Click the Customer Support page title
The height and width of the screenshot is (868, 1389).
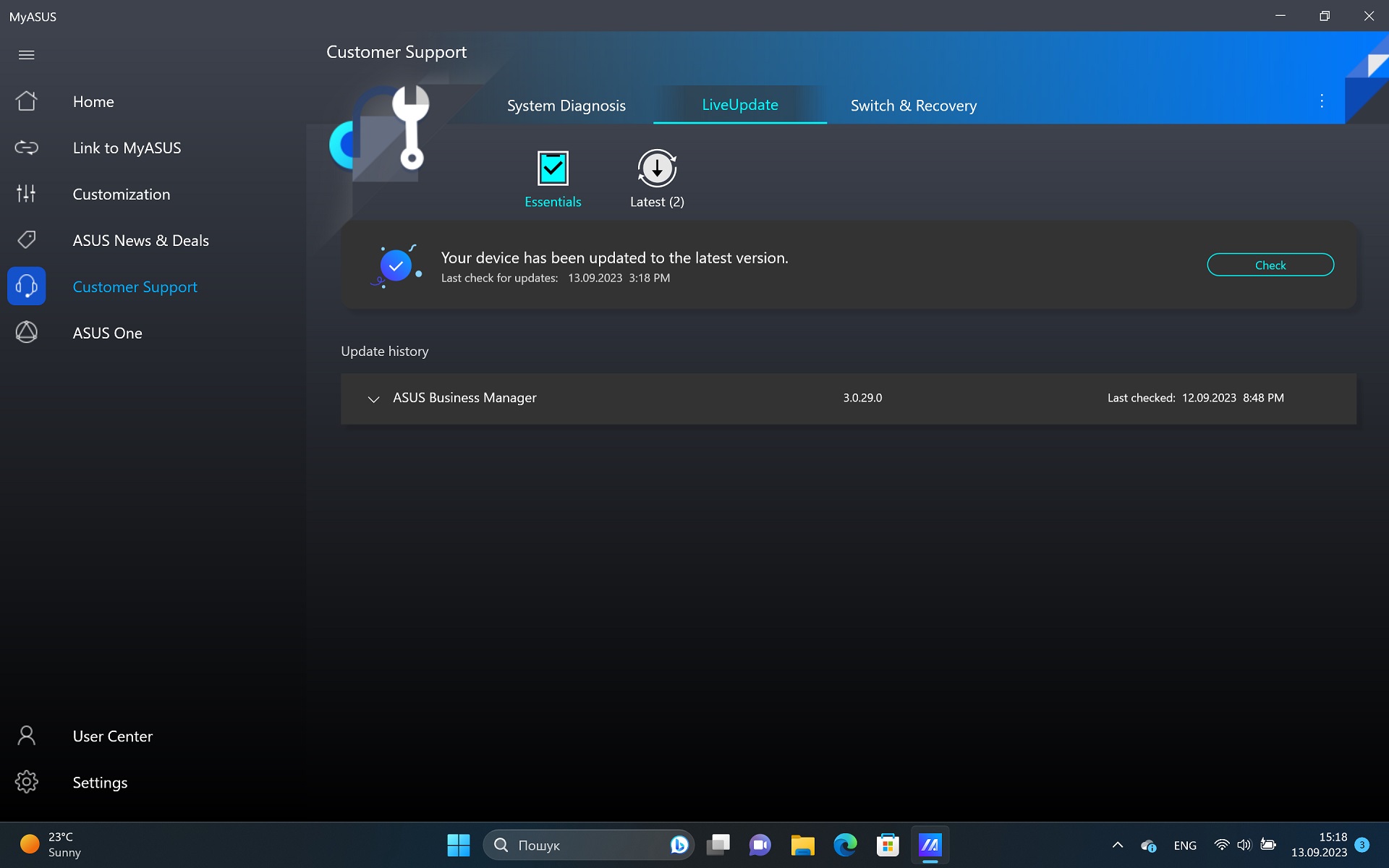click(x=396, y=52)
